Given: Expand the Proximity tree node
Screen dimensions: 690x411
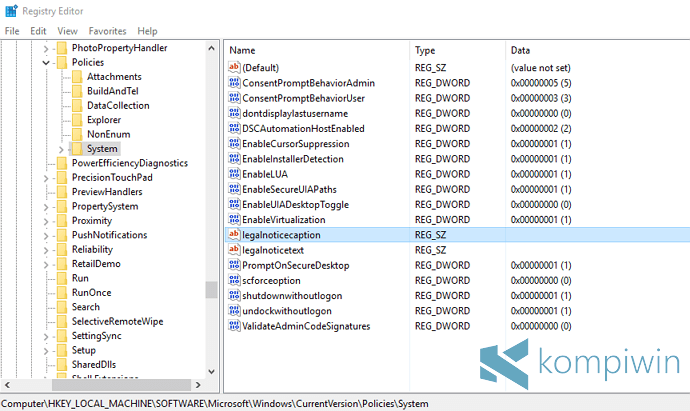Looking at the screenshot, I should 46,221.
